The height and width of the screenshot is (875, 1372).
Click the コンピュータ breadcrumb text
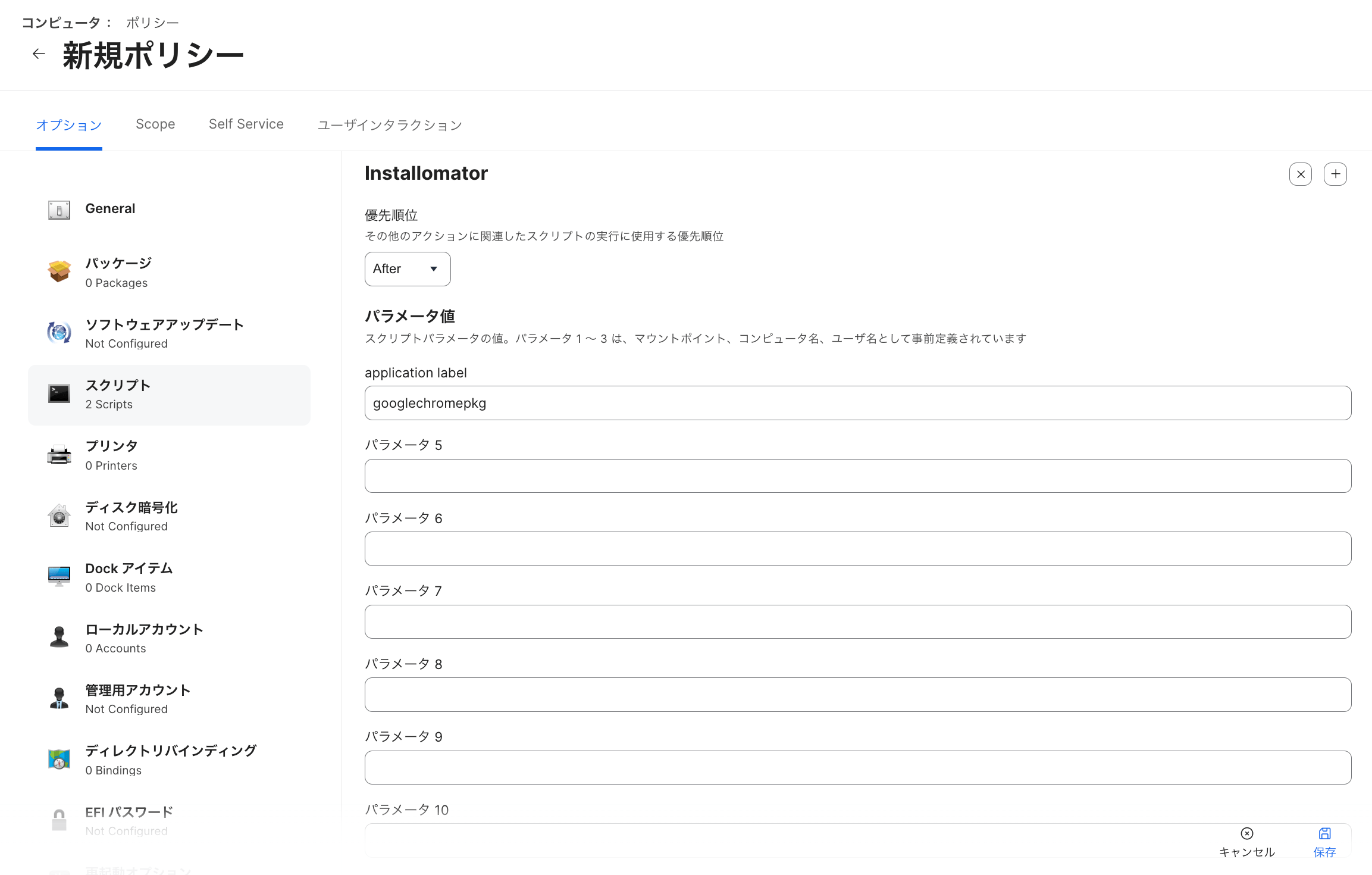[x=61, y=23]
